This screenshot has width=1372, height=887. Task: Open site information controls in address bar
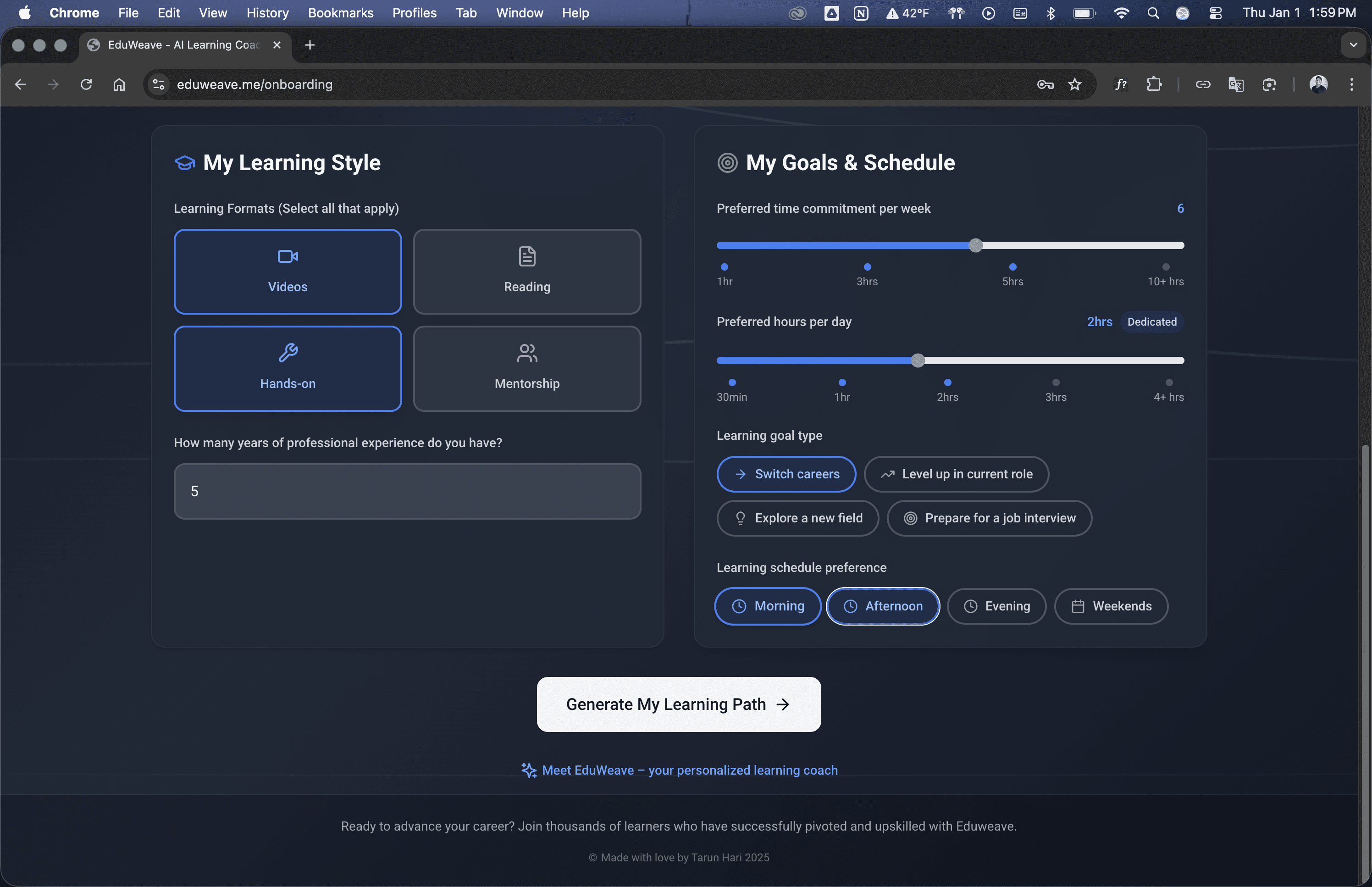click(x=159, y=85)
